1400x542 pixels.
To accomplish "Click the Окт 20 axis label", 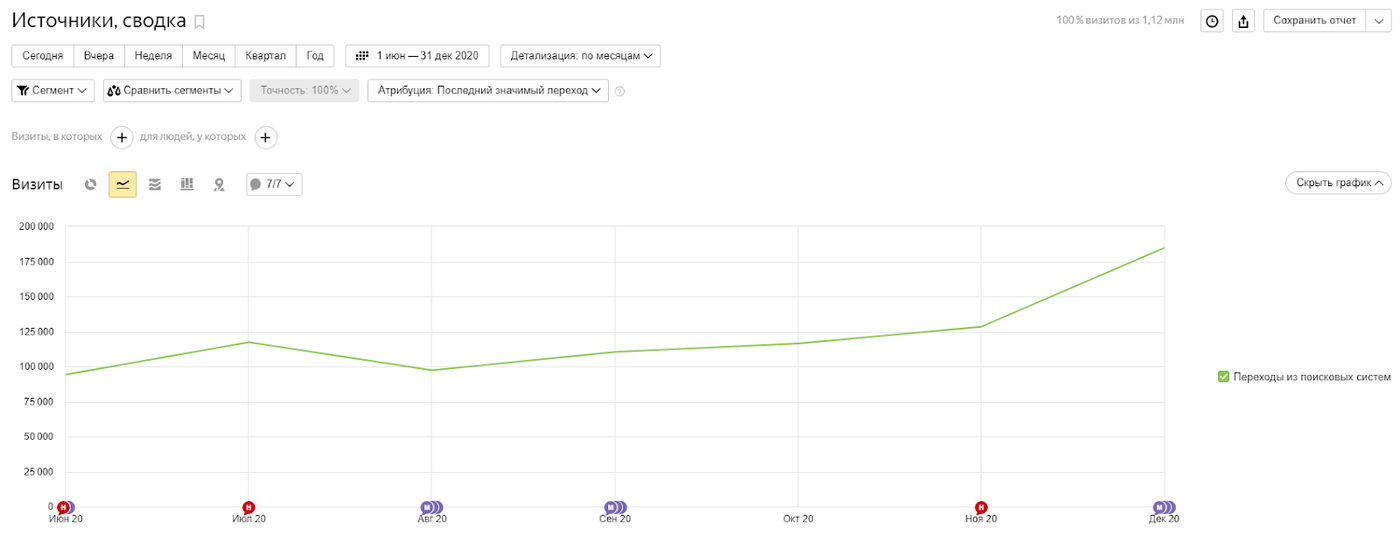I will click(798, 519).
